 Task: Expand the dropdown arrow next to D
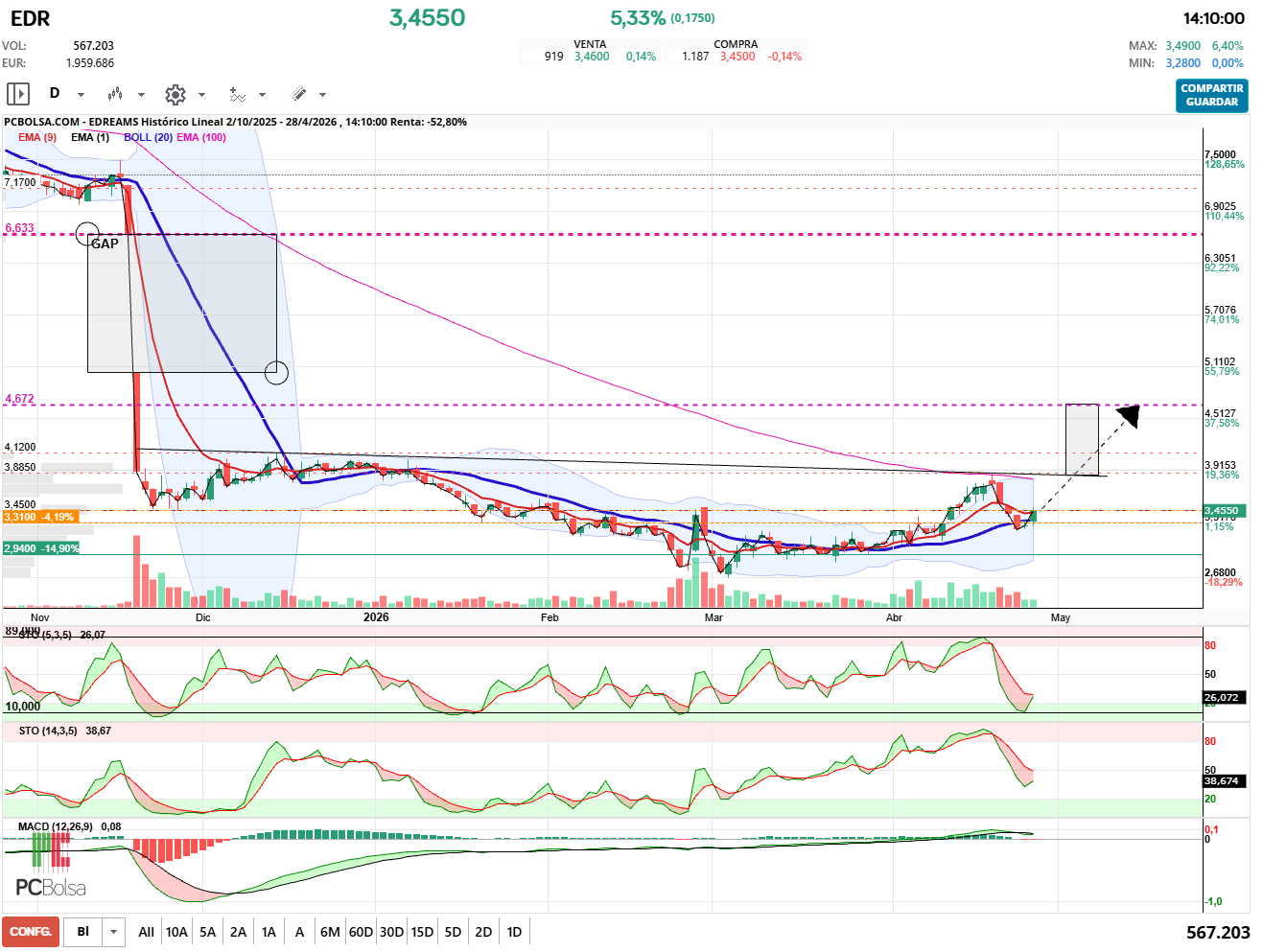pyautogui.click(x=81, y=95)
